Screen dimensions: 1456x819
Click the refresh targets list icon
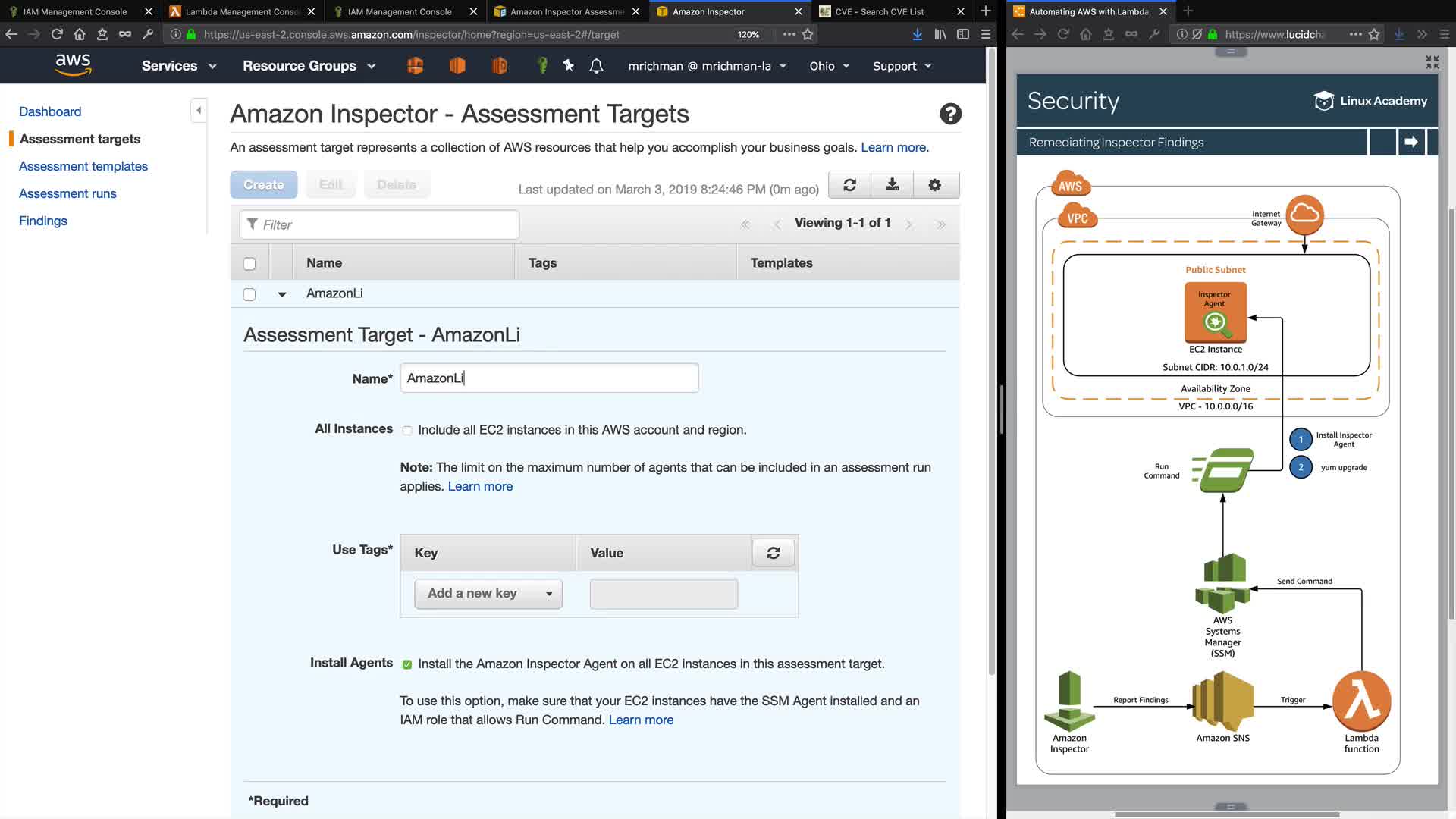coord(849,184)
